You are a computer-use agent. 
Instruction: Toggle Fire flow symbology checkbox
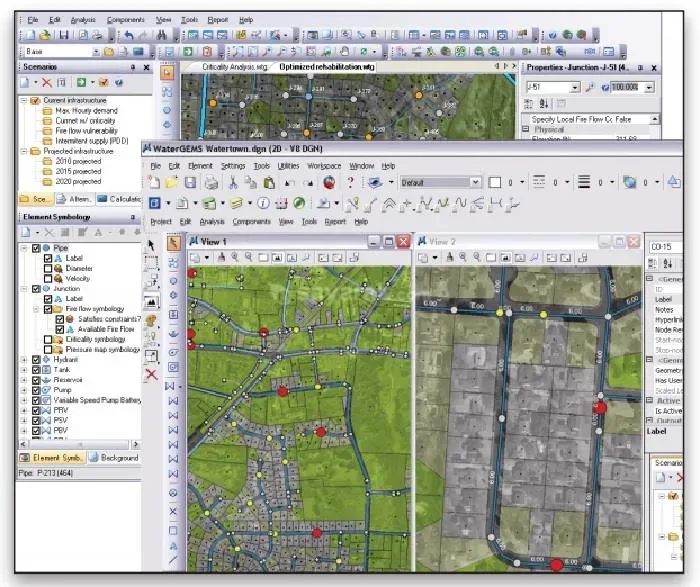click(x=48, y=309)
